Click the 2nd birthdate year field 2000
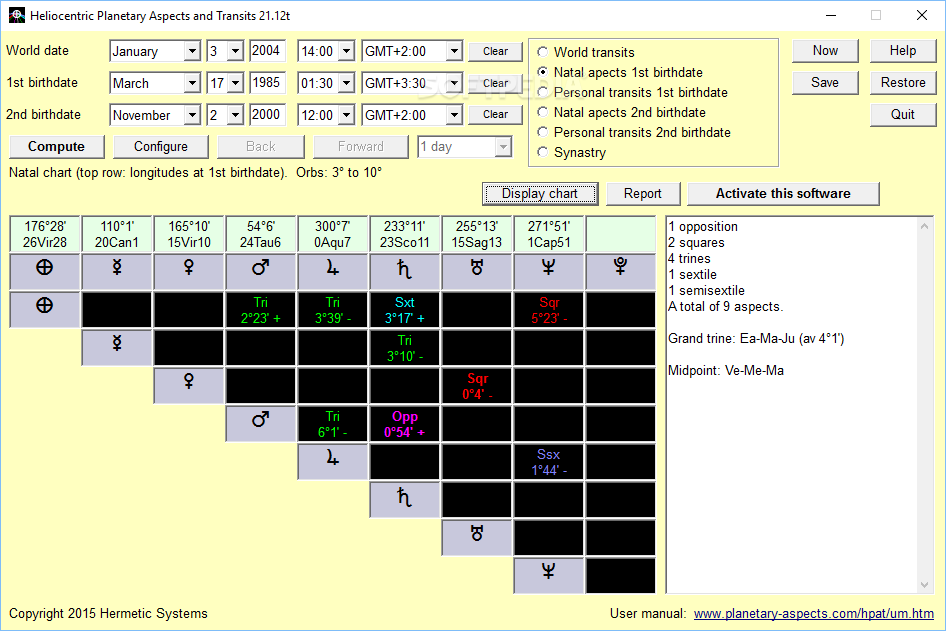 coord(267,115)
